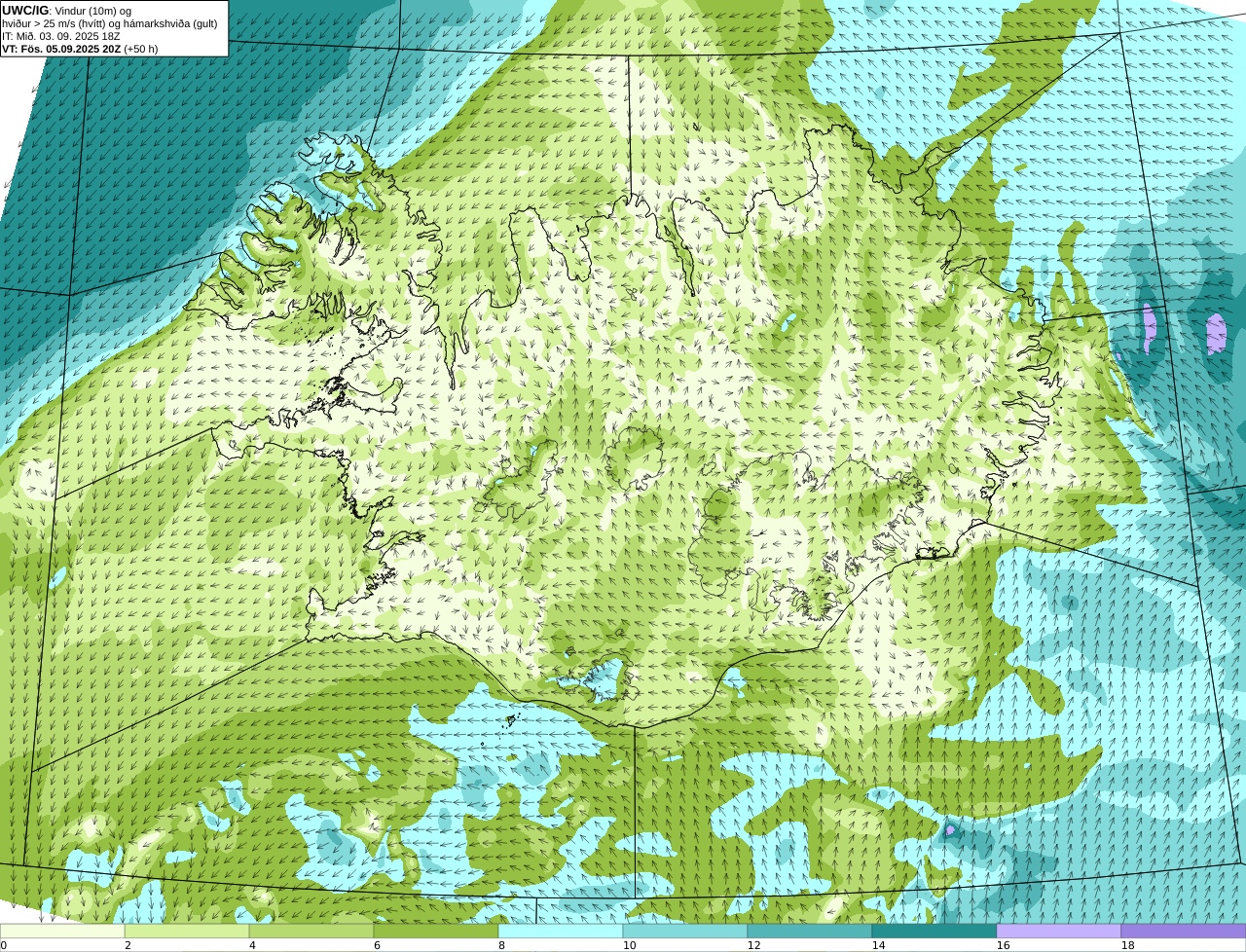
Task: Click the legend scale label '0'
Action: [3, 945]
